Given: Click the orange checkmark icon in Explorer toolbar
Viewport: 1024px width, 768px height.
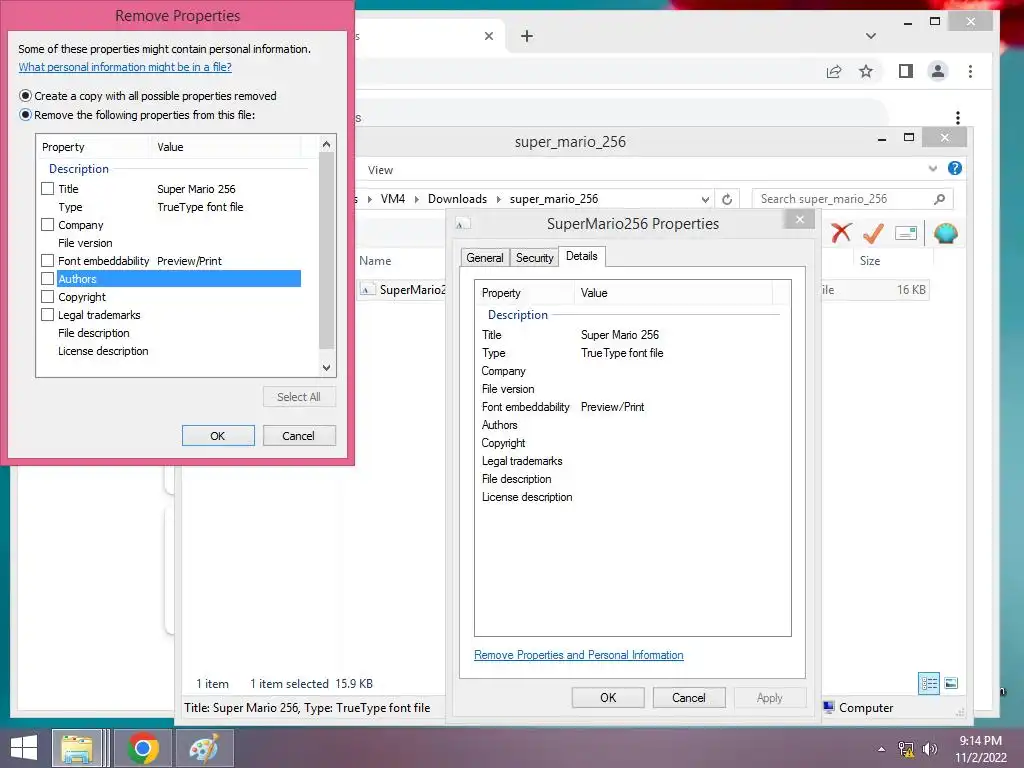Looking at the screenshot, I should (x=873, y=232).
